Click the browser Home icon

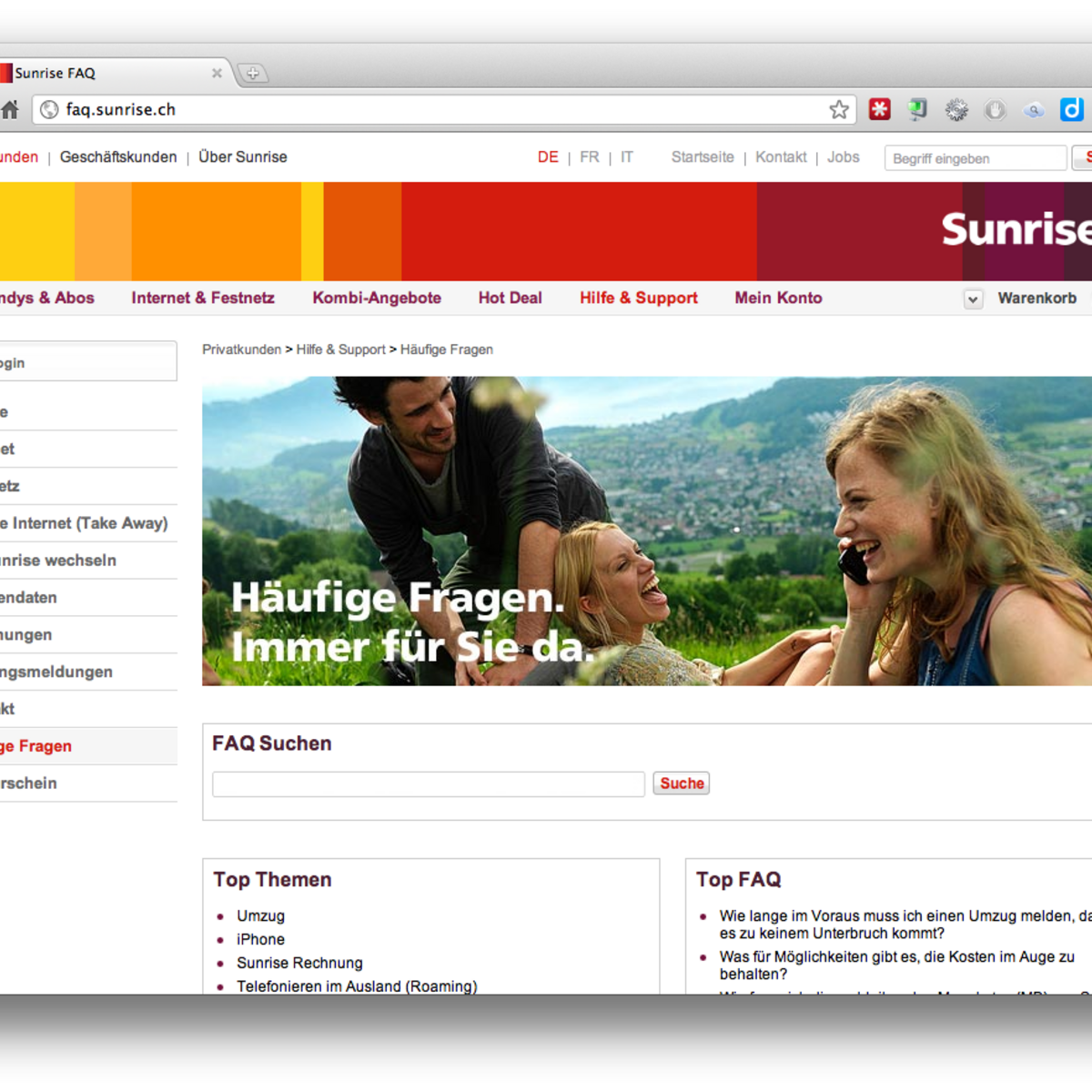tap(9, 110)
